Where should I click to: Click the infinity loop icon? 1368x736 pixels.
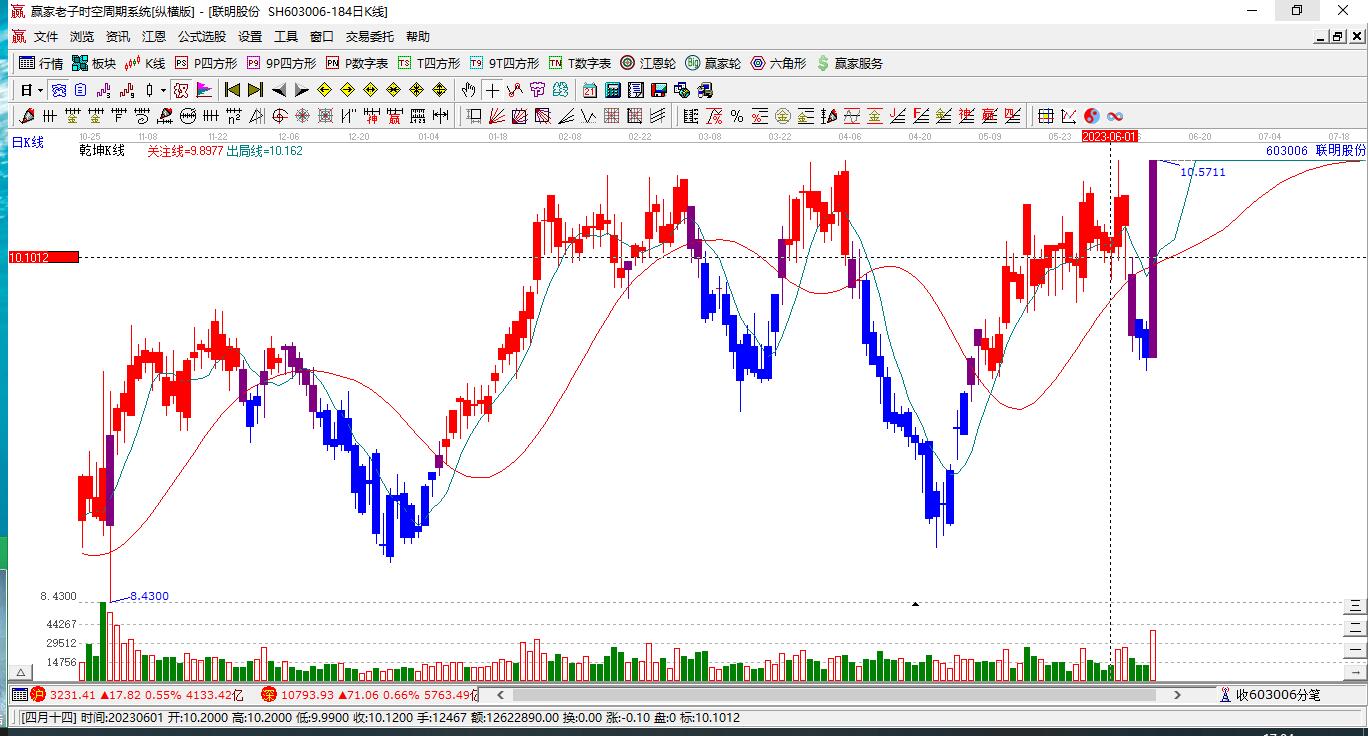pos(1115,116)
